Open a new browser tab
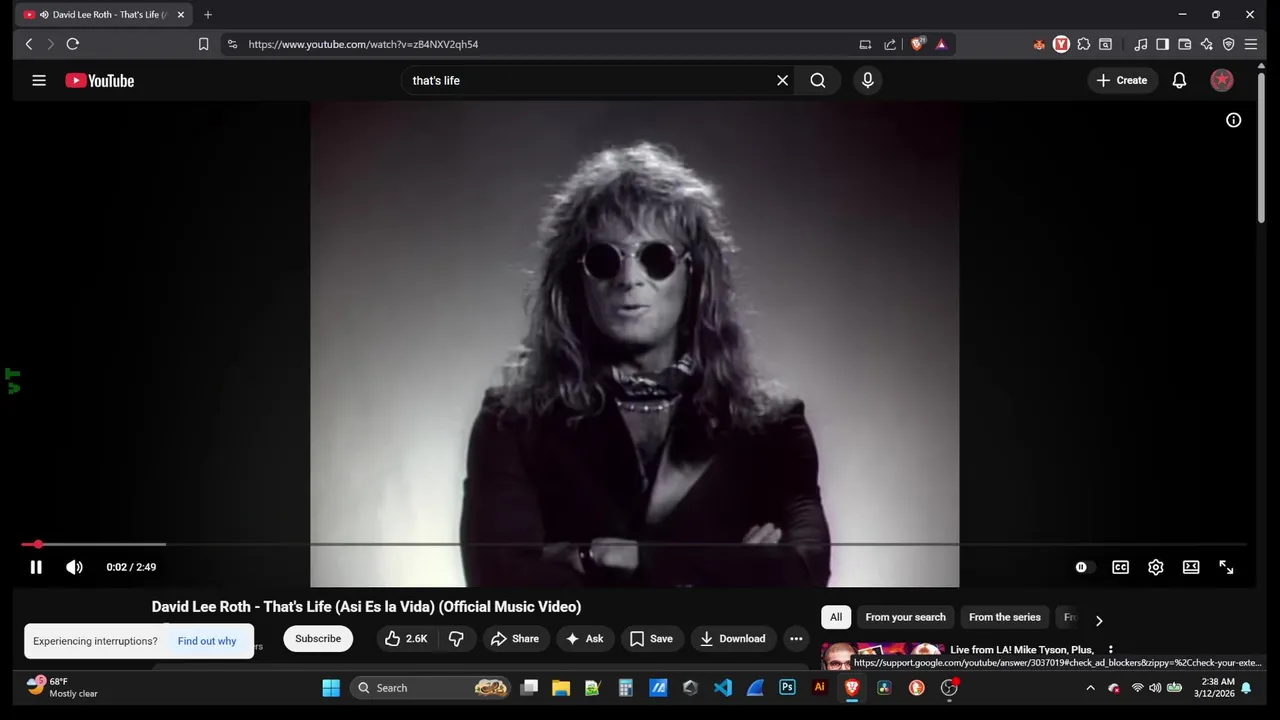The height and width of the screenshot is (720, 1280). pos(208,15)
